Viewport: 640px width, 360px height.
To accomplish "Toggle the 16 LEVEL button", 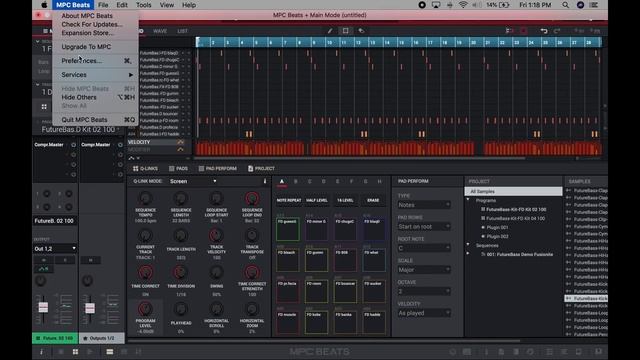I will pos(345,200).
